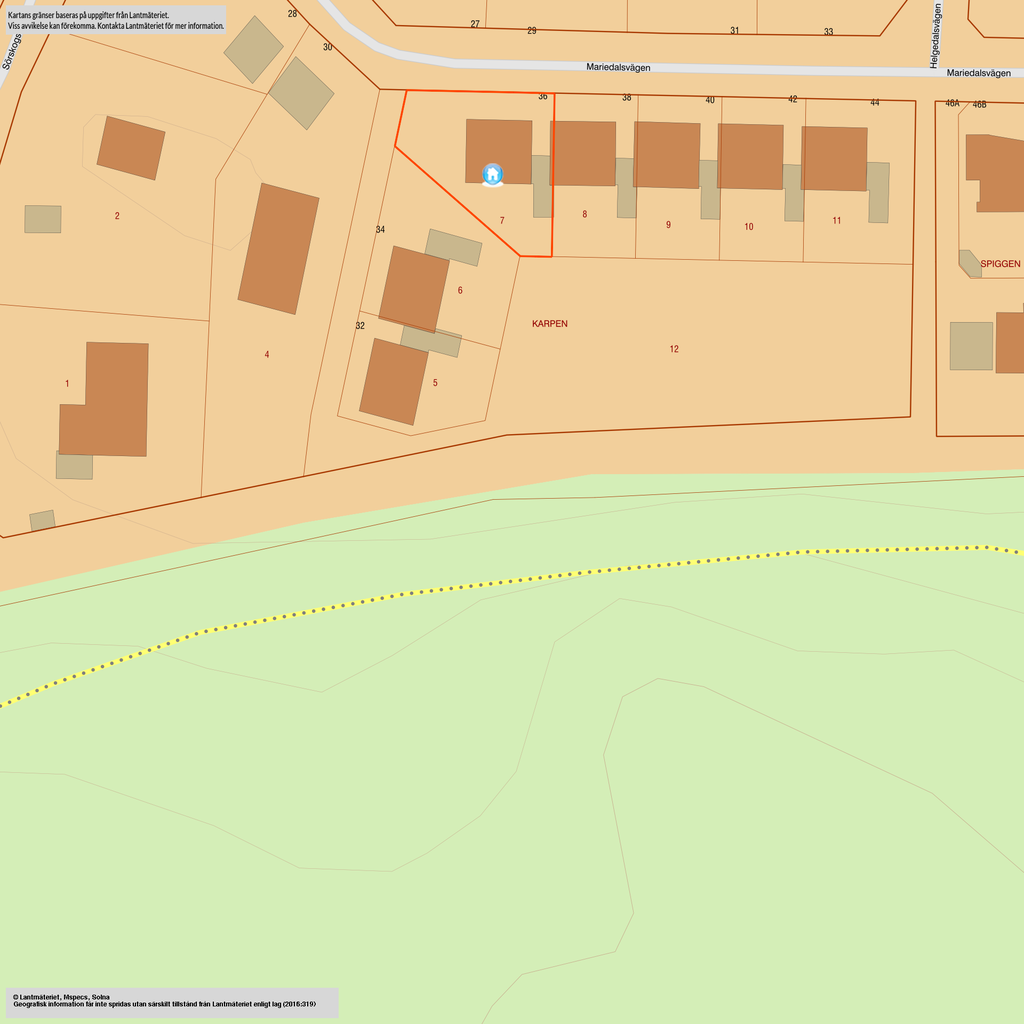Click house number 46A label
1024x1024 pixels.
tap(952, 103)
